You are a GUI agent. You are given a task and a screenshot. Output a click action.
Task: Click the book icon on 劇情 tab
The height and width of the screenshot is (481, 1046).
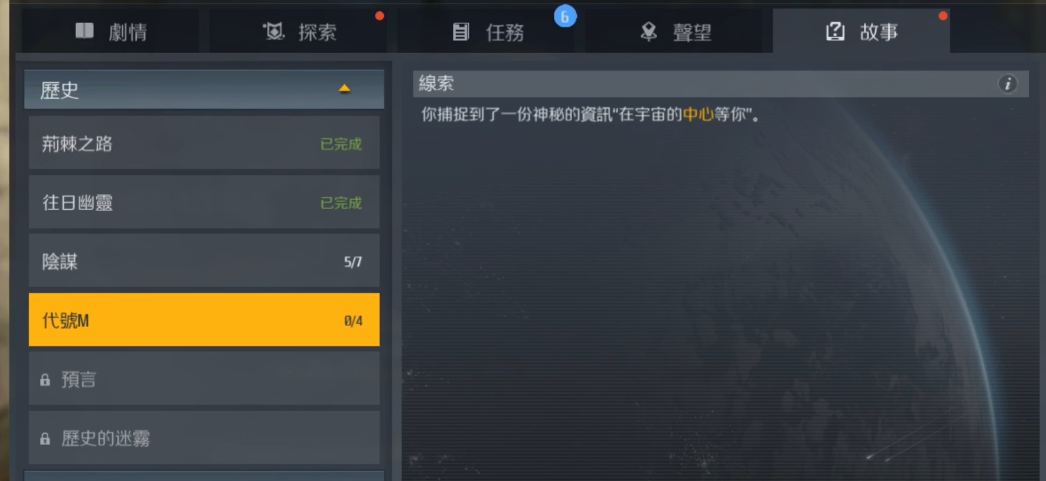(85, 31)
